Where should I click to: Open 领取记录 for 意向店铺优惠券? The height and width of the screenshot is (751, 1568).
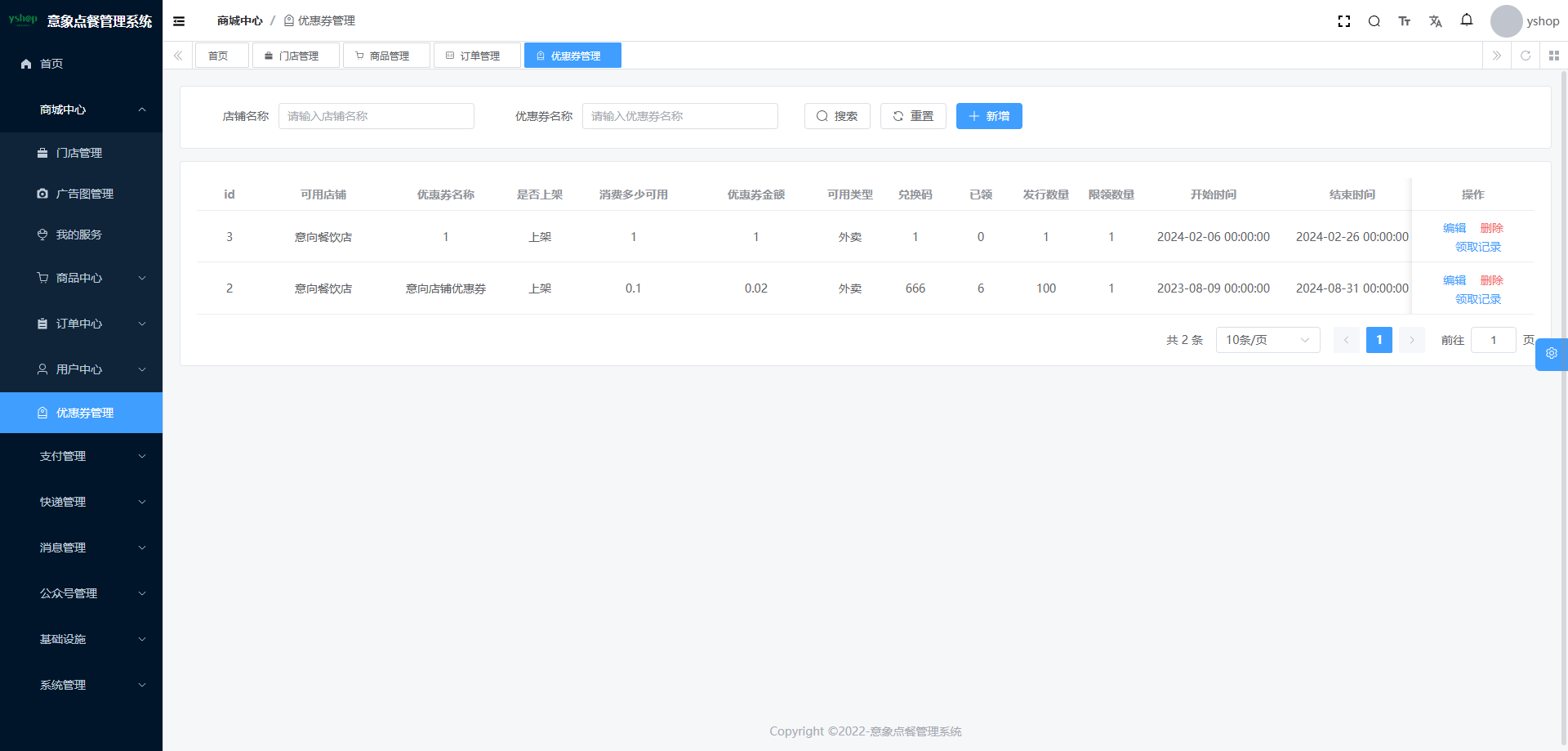point(1478,299)
